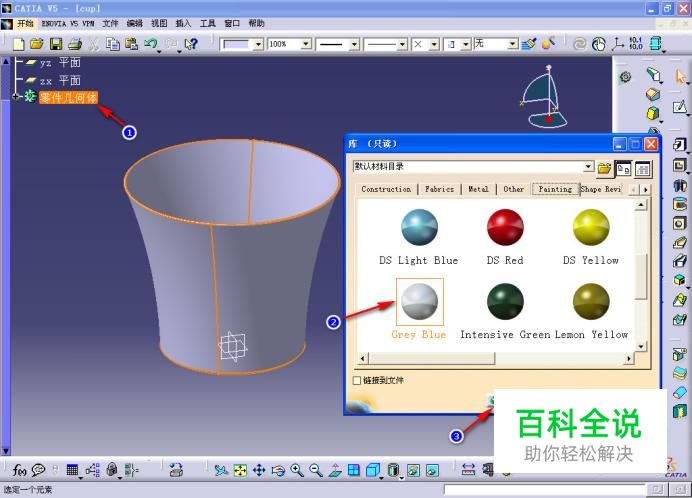Open the 默认材料目录 catalog dropdown
The image size is (692, 498).
coord(588,166)
